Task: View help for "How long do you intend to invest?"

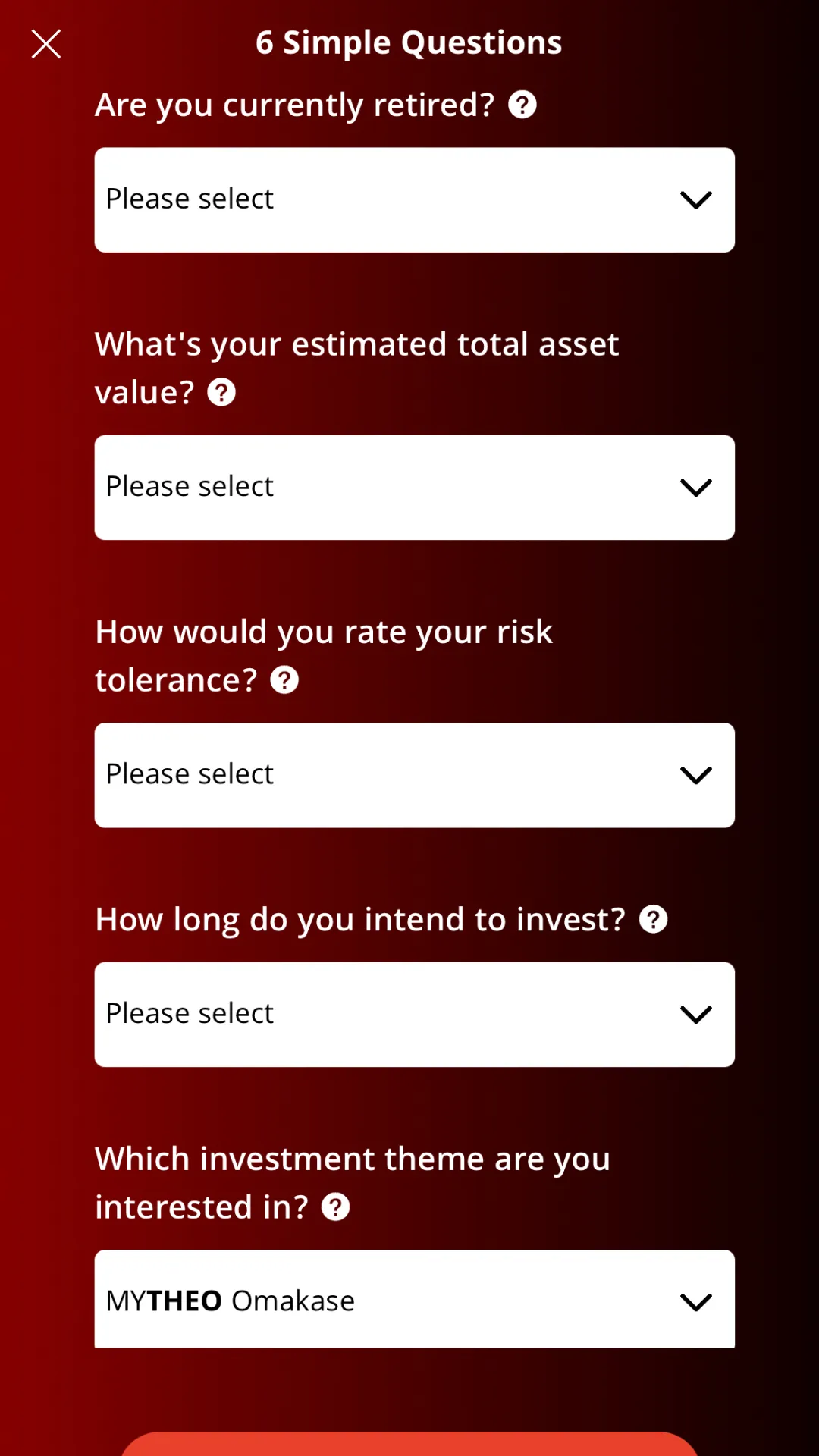Action: click(654, 919)
